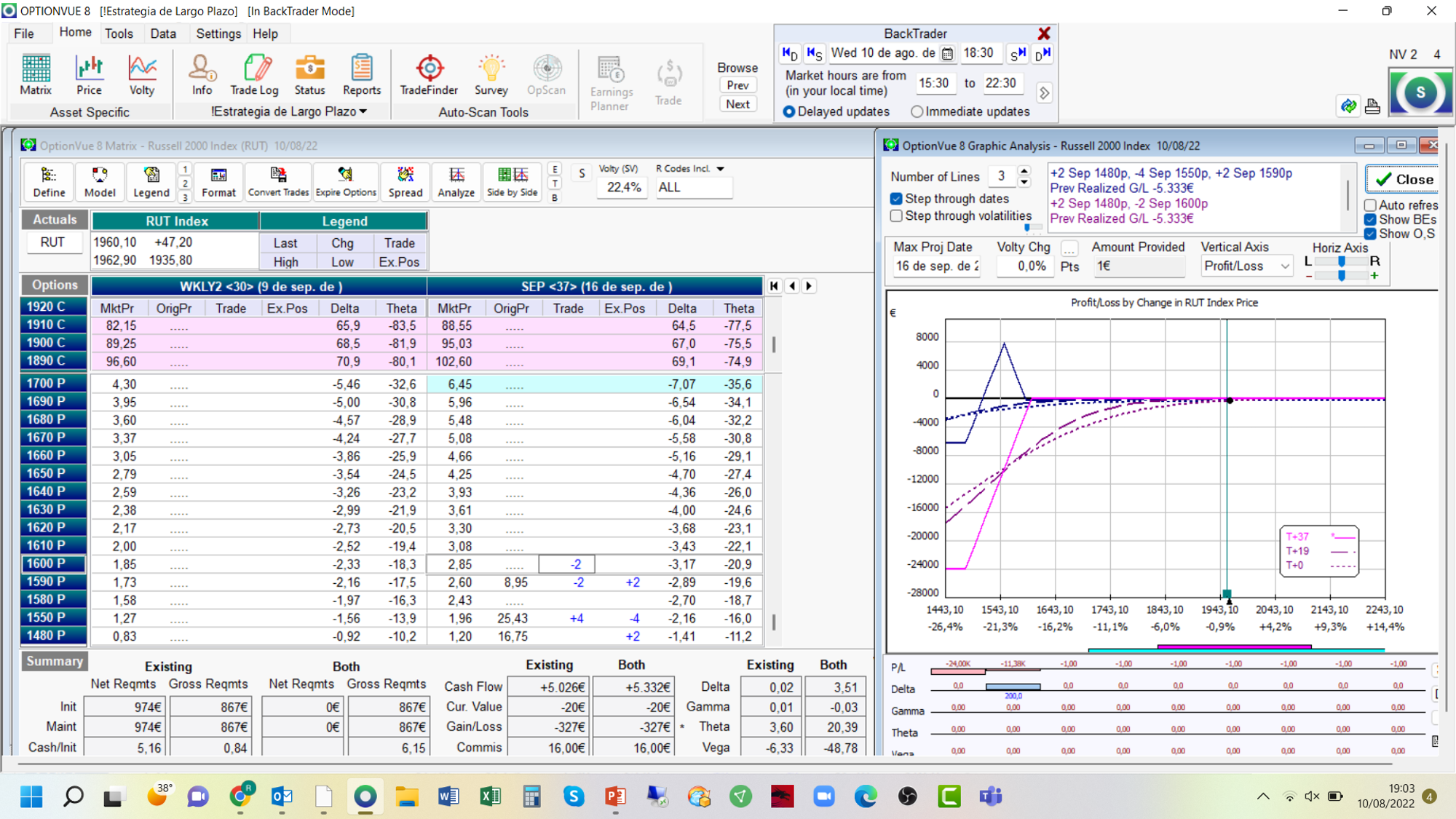
Task: Click the printer icon near top right
Action: 1372,106
